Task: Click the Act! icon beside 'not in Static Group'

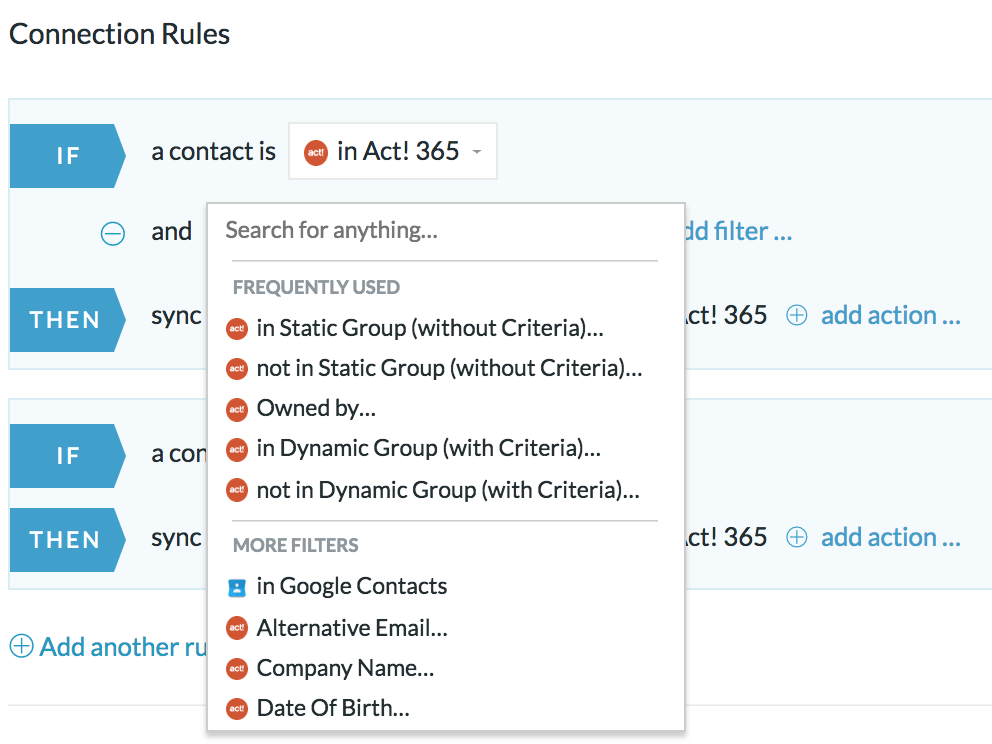Action: (237, 369)
